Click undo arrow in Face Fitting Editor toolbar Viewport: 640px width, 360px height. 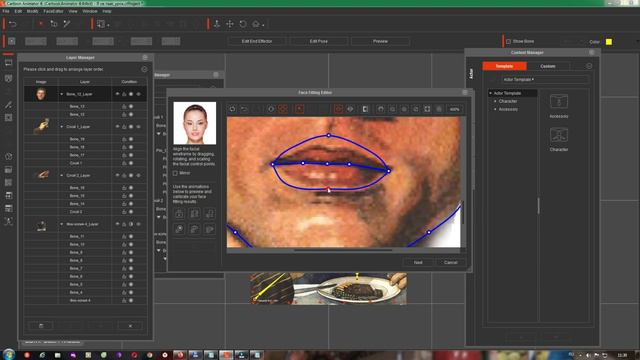(244, 109)
